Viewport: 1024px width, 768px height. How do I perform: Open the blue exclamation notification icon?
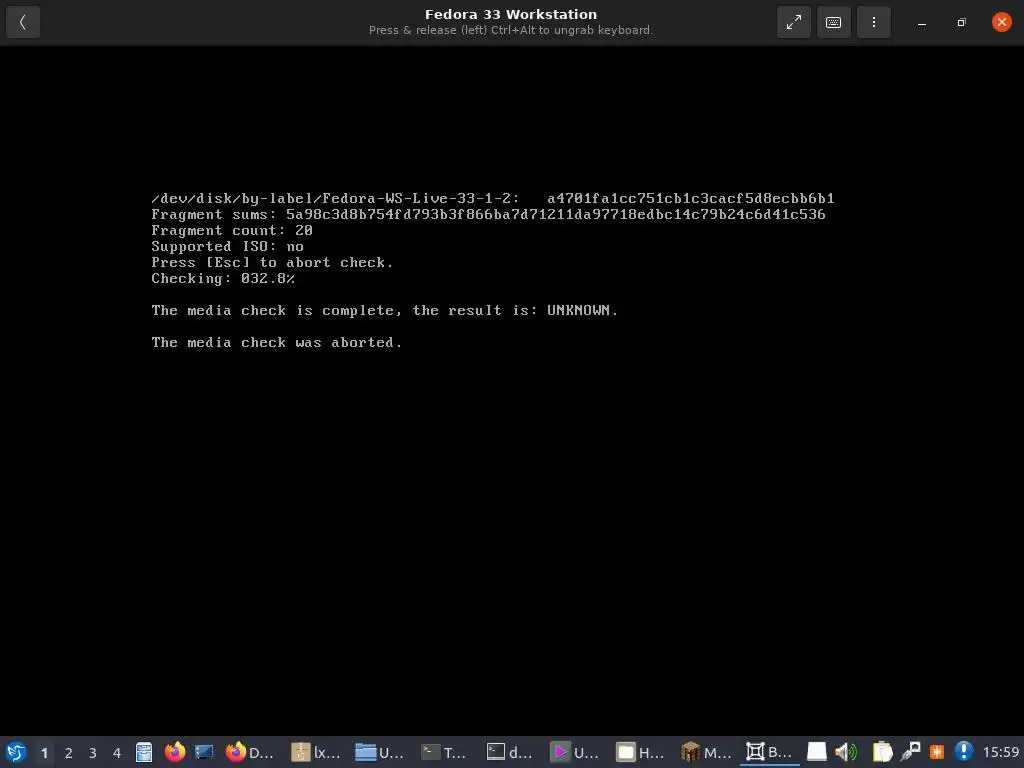tap(964, 752)
